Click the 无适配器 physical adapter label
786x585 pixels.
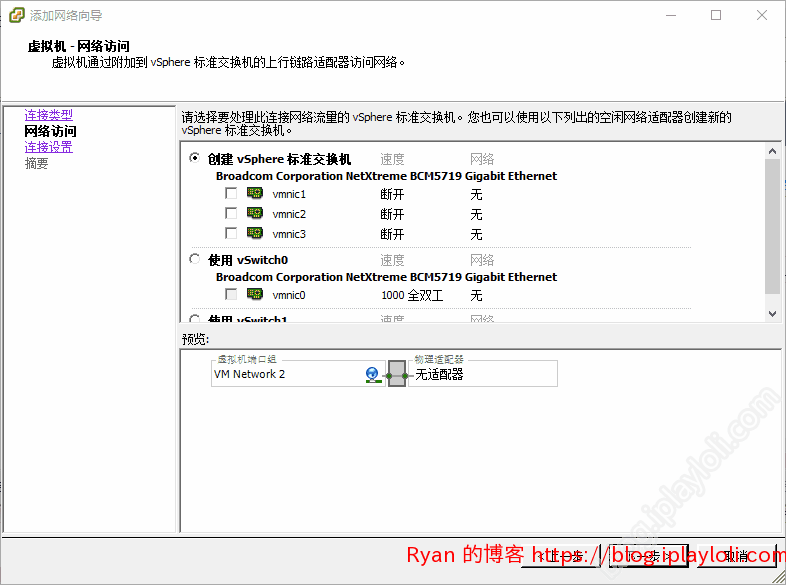(439, 374)
